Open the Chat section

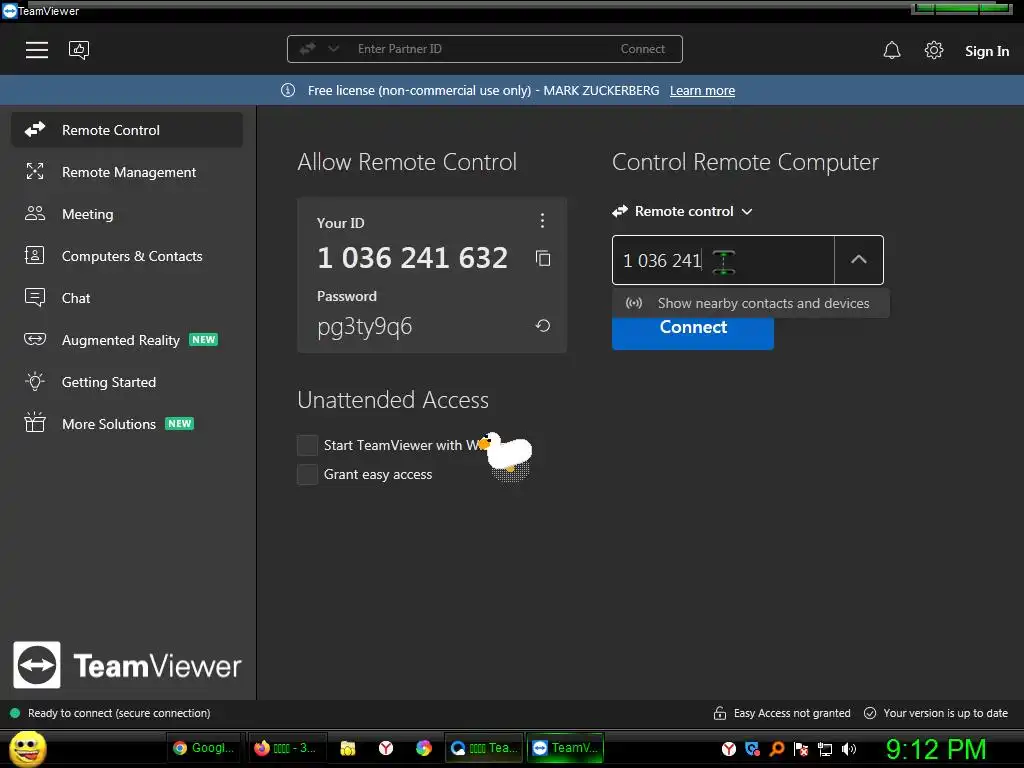pos(127,298)
